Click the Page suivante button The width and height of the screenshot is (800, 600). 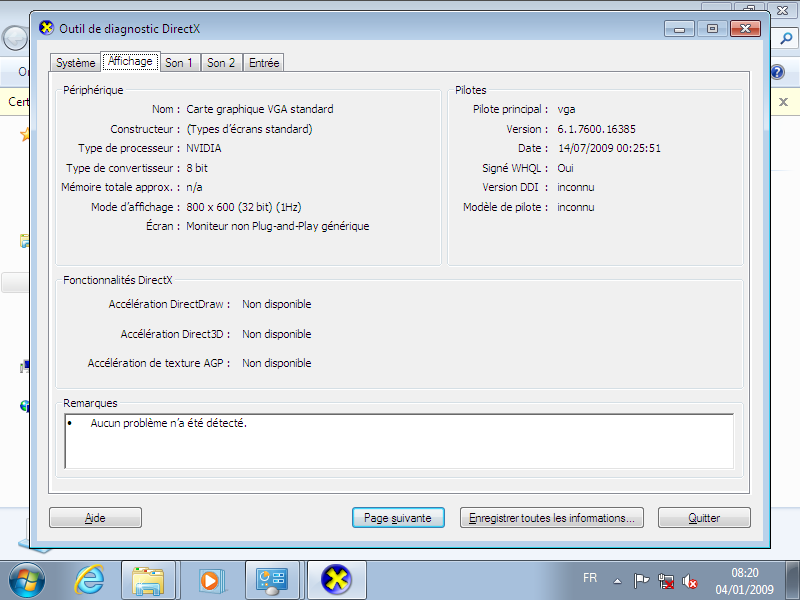point(397,518)
